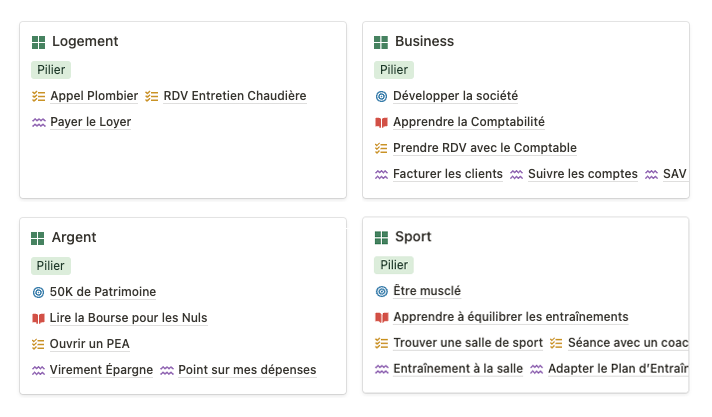Click the target icon for Développer la société
This screenshot has height=417, width=712.
[381, 97]
